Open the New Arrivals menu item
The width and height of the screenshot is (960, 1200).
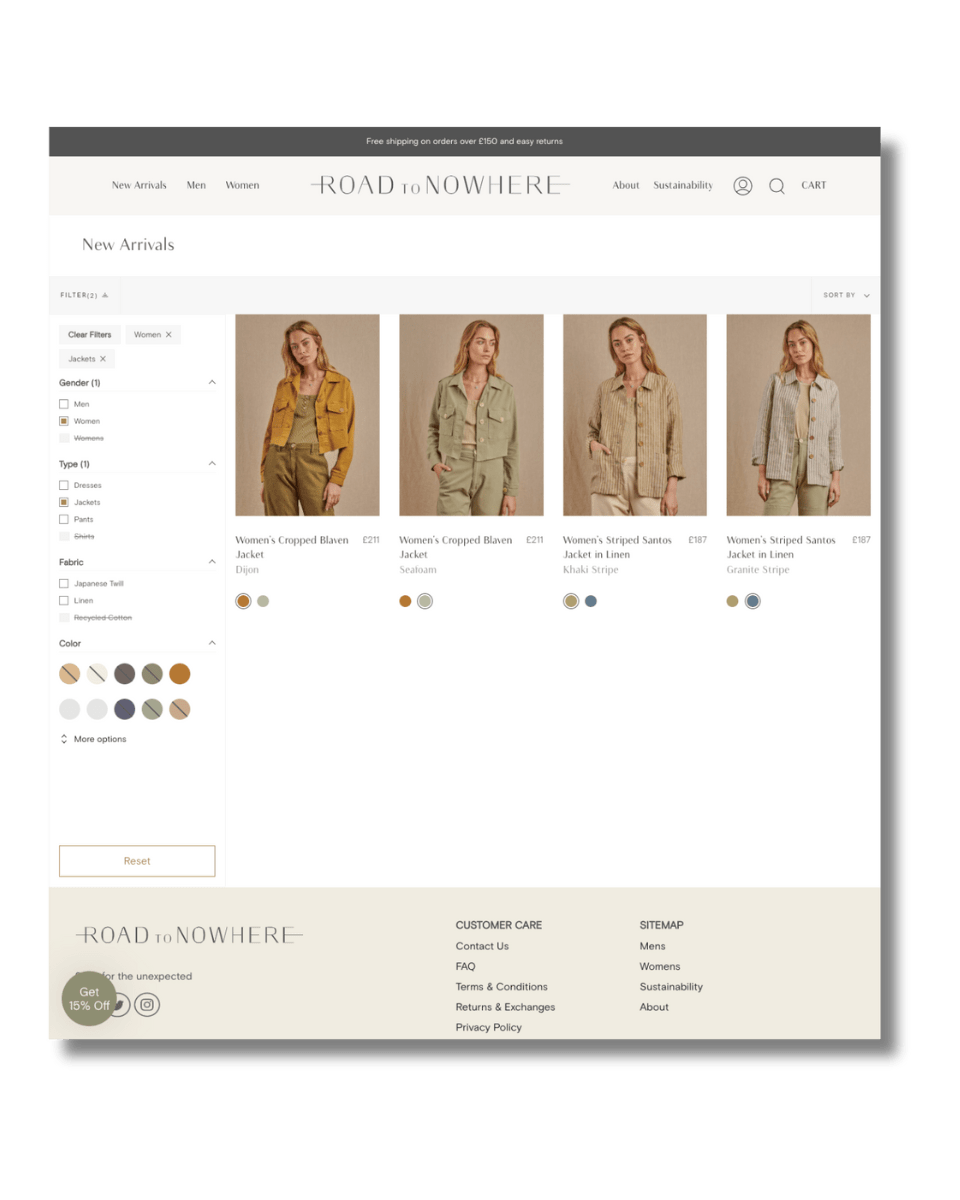139,185
